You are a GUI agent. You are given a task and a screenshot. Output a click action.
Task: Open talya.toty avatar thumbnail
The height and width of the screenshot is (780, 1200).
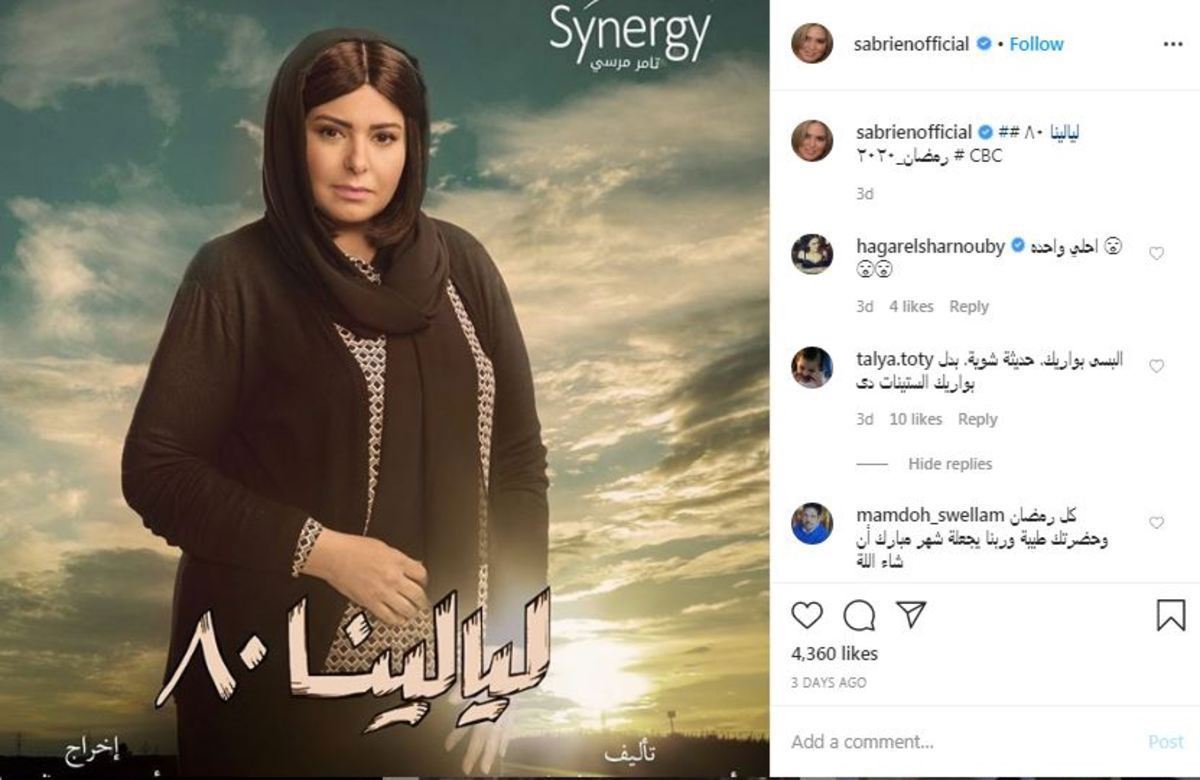[812, 367]
